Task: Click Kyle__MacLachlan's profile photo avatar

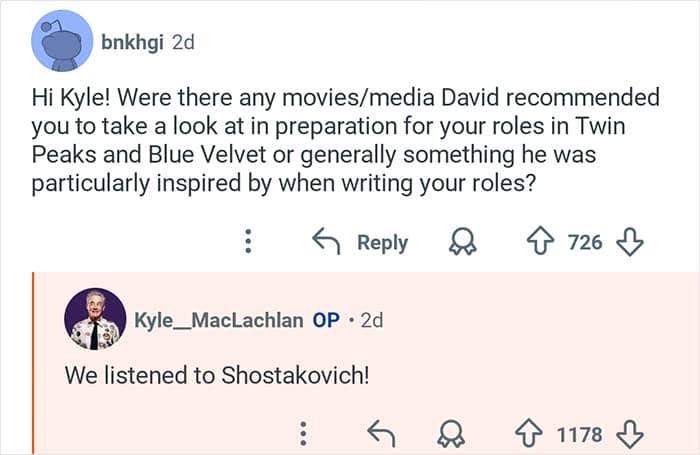Action: [94, 320]
